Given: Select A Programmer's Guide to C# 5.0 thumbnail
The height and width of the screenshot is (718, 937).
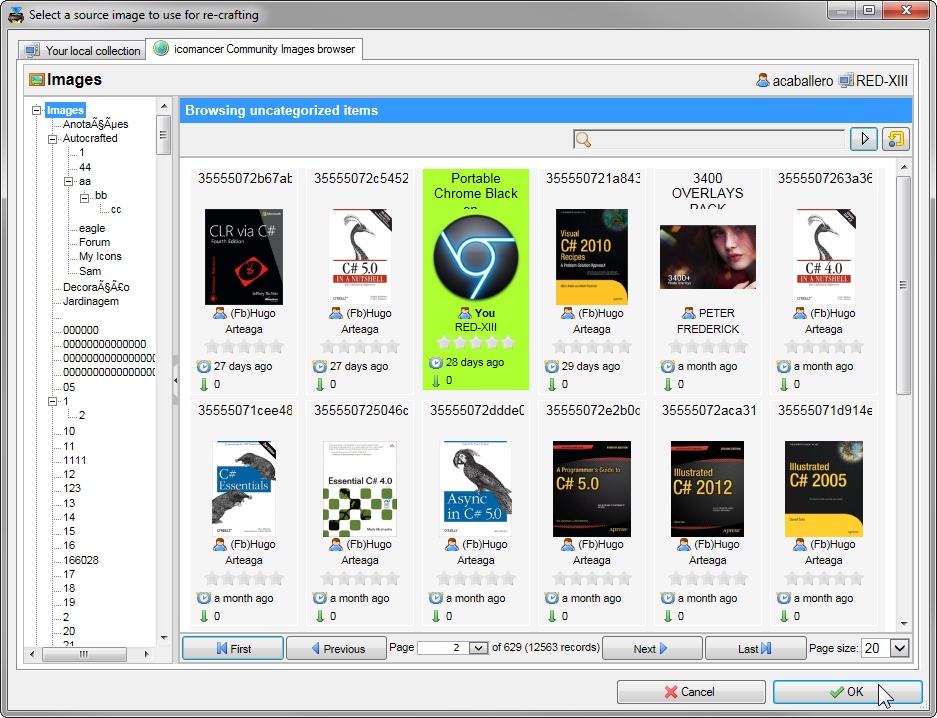Looking at the screenshot, I should [x=592, y=489].
